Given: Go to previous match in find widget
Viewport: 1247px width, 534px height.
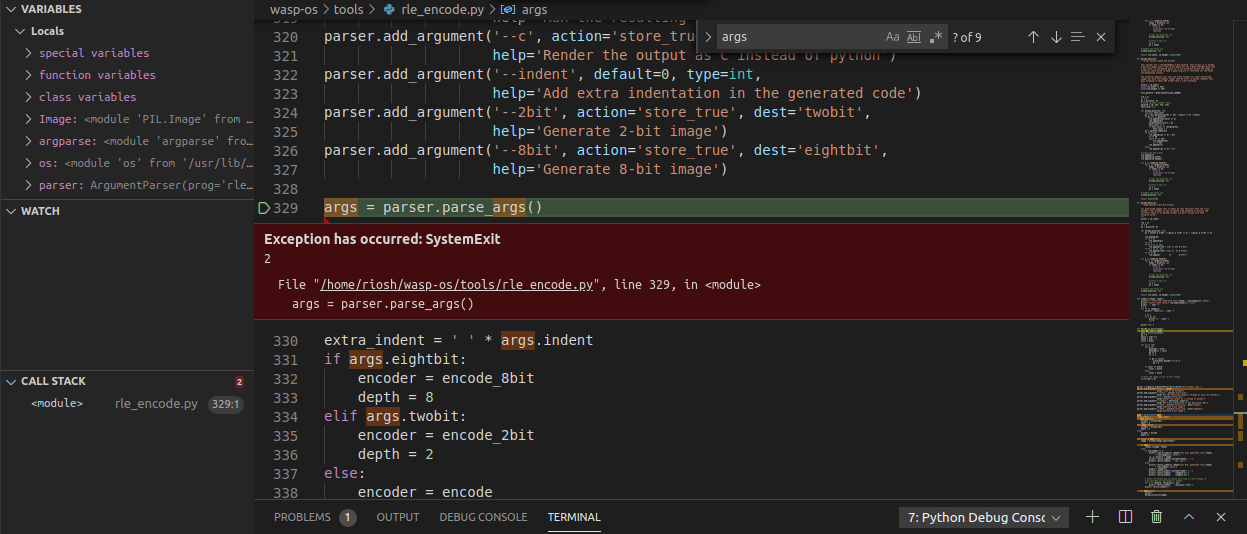Looking at the screenshot, I should click(1033, 37).
